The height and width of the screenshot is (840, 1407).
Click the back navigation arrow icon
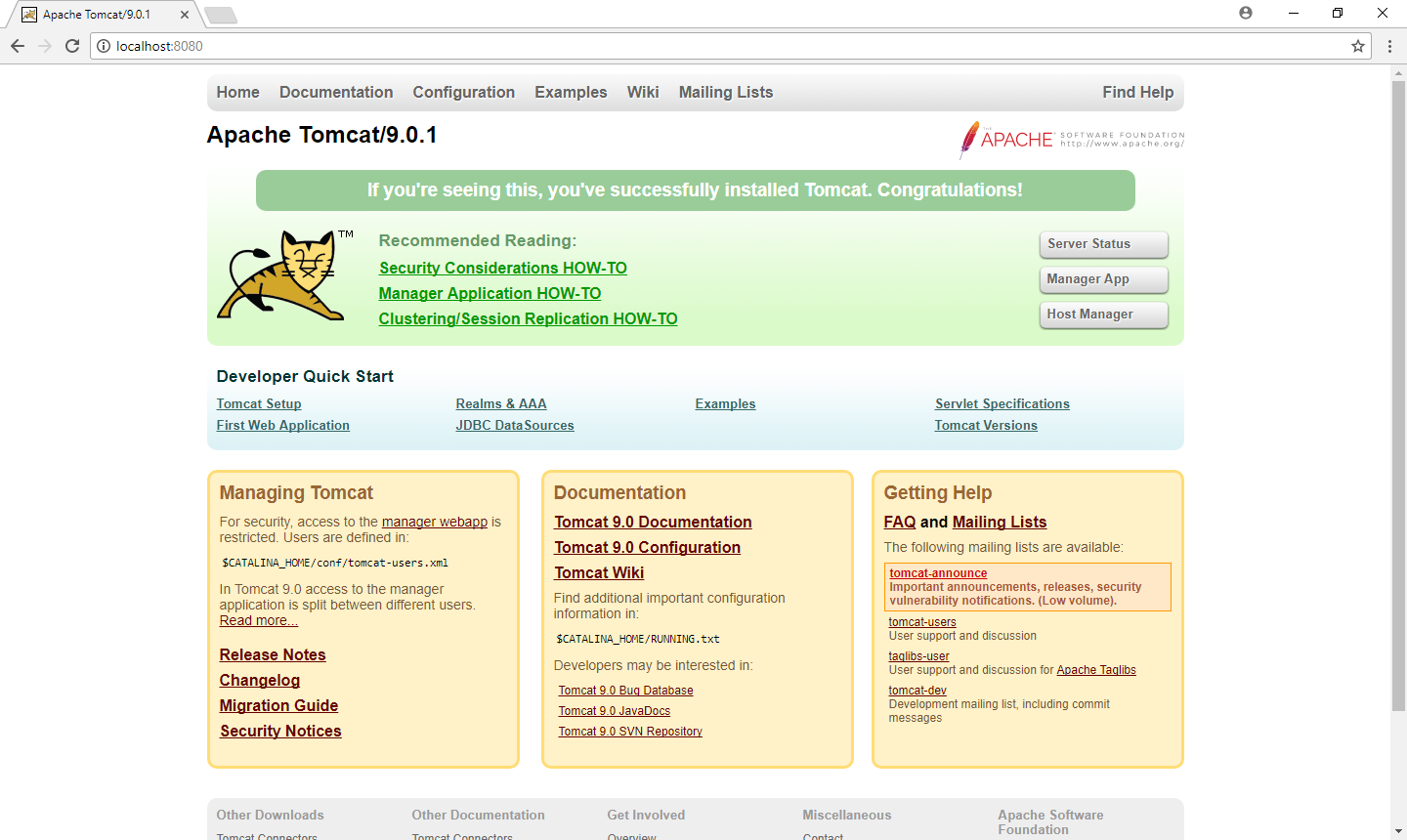tap(17, 45)
